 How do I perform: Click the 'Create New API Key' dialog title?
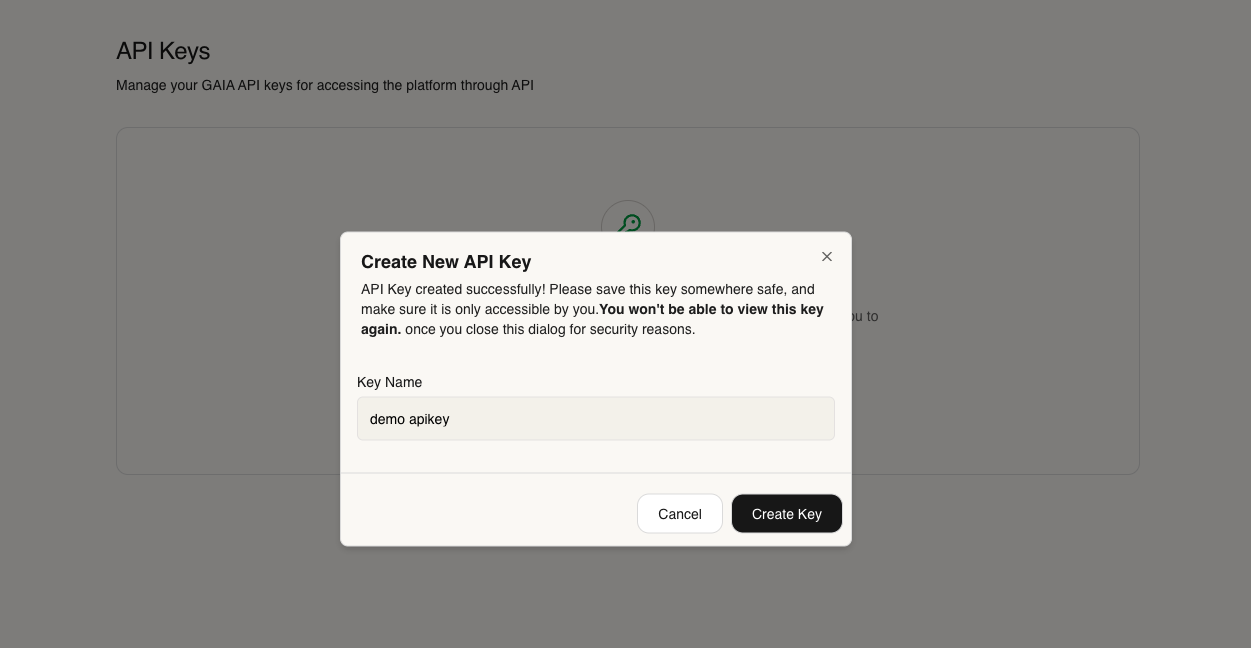(x=446, y=262)
